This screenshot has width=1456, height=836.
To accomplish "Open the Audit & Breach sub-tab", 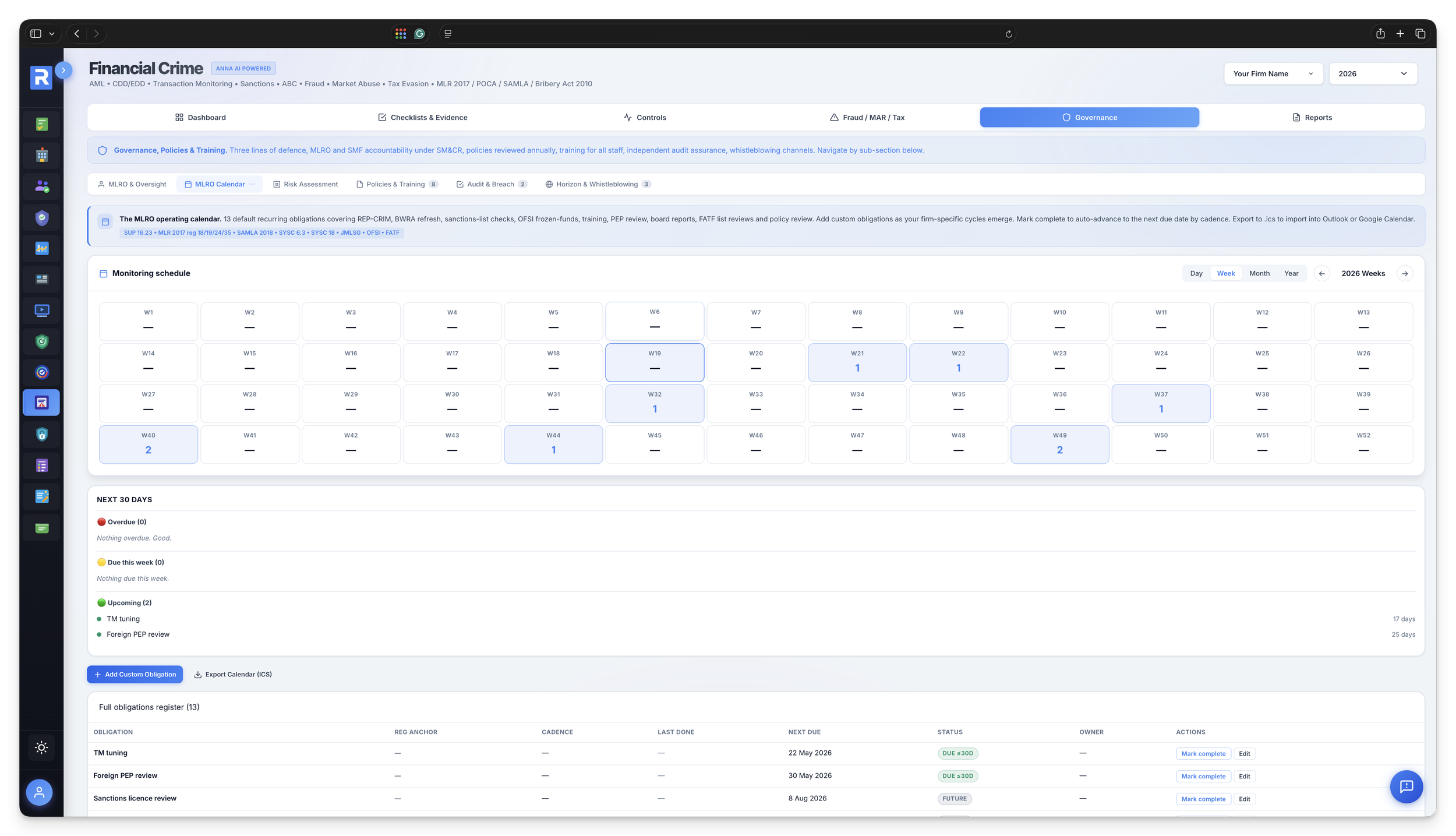I will click(492, 184).
